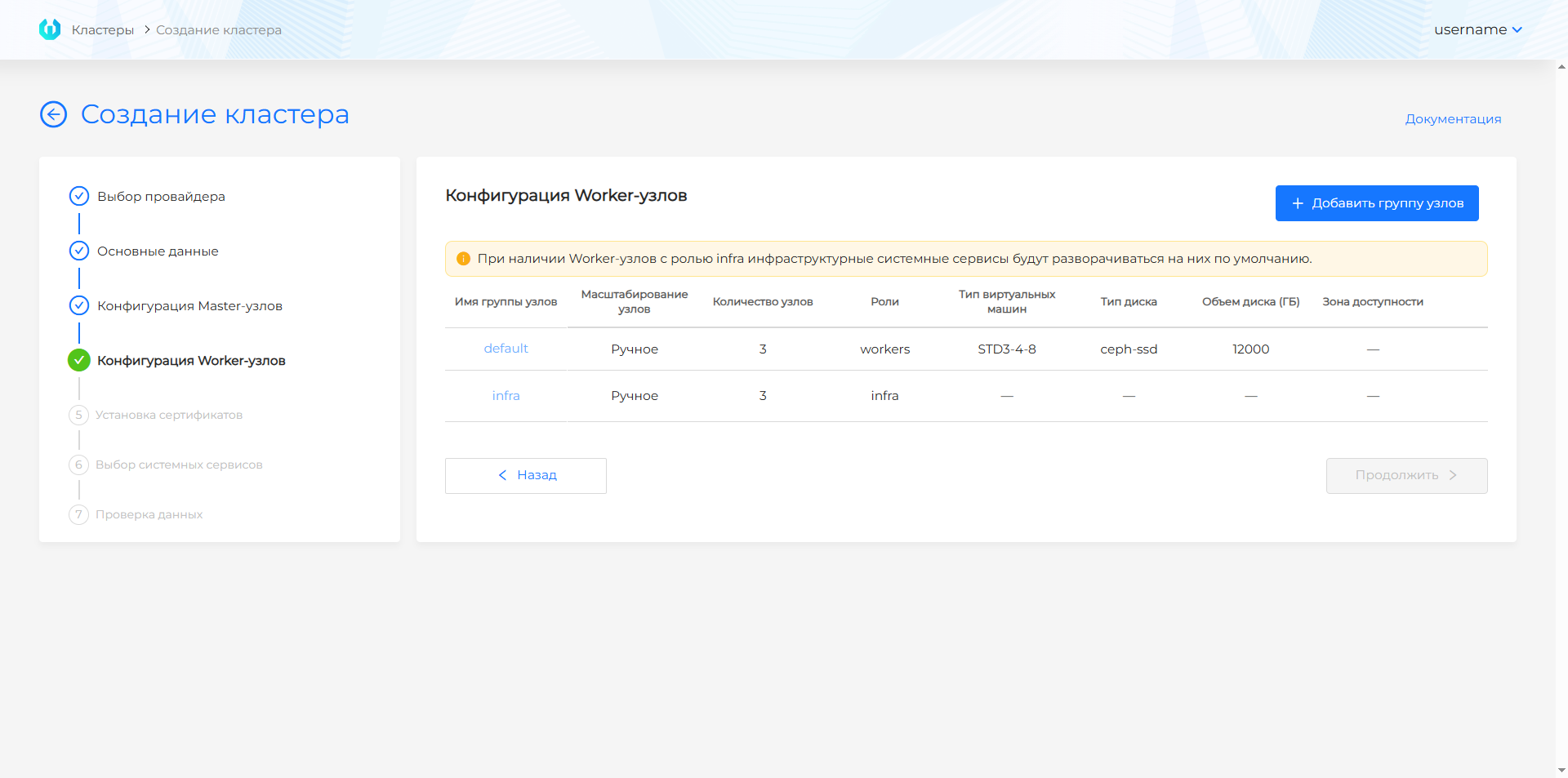The image size is (1568, 778).
Task: Click step 5 circle Установка сертификатов
Action: 78,415
